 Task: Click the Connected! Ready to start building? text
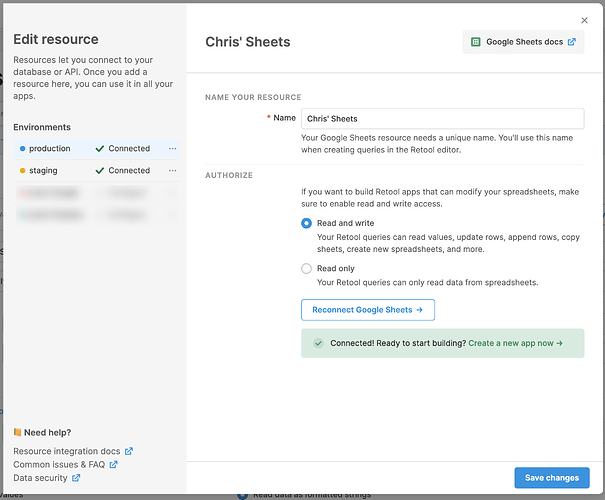pos(398,343)
